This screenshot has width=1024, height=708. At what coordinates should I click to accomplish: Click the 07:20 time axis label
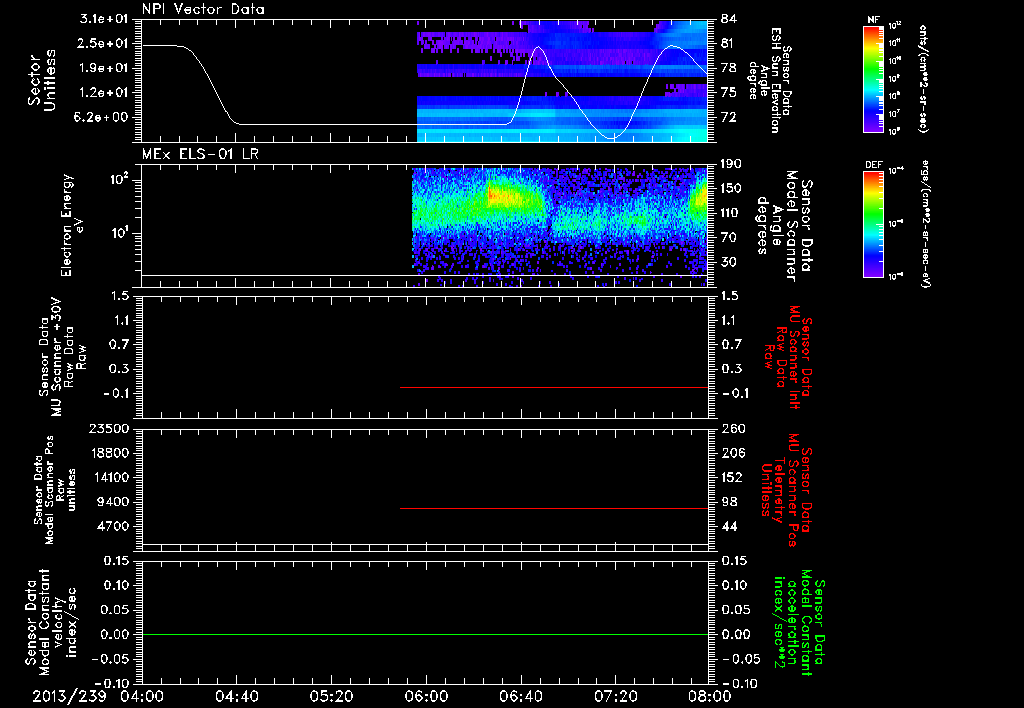[616, 697]
